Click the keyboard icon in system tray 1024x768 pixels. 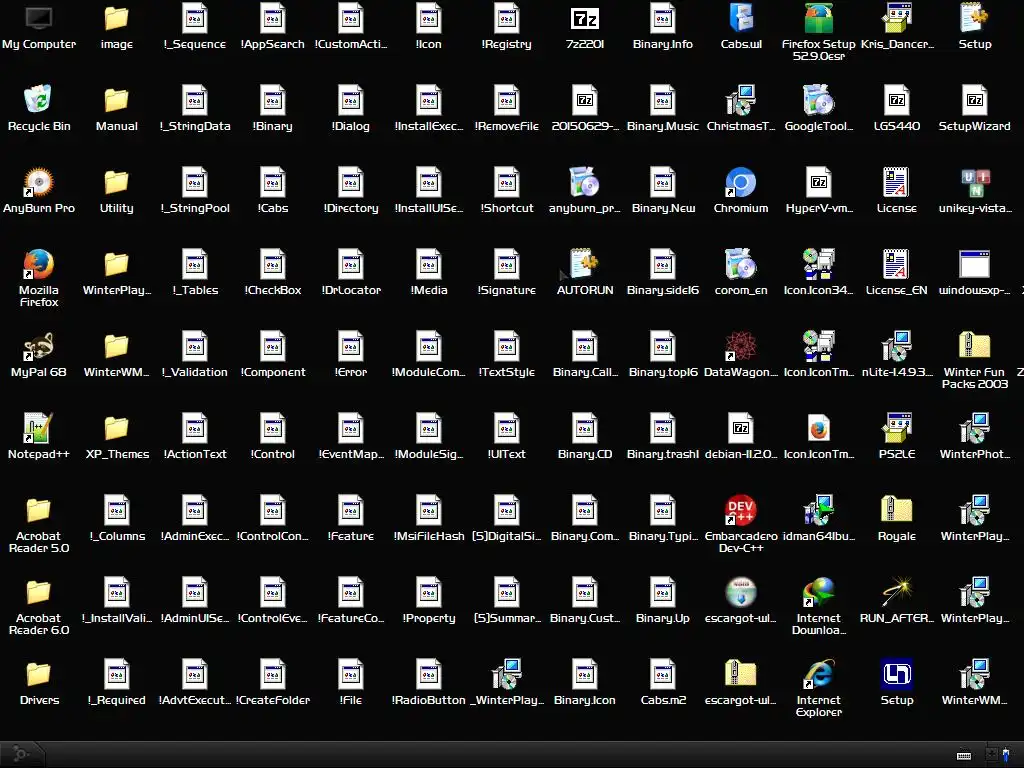964,756
